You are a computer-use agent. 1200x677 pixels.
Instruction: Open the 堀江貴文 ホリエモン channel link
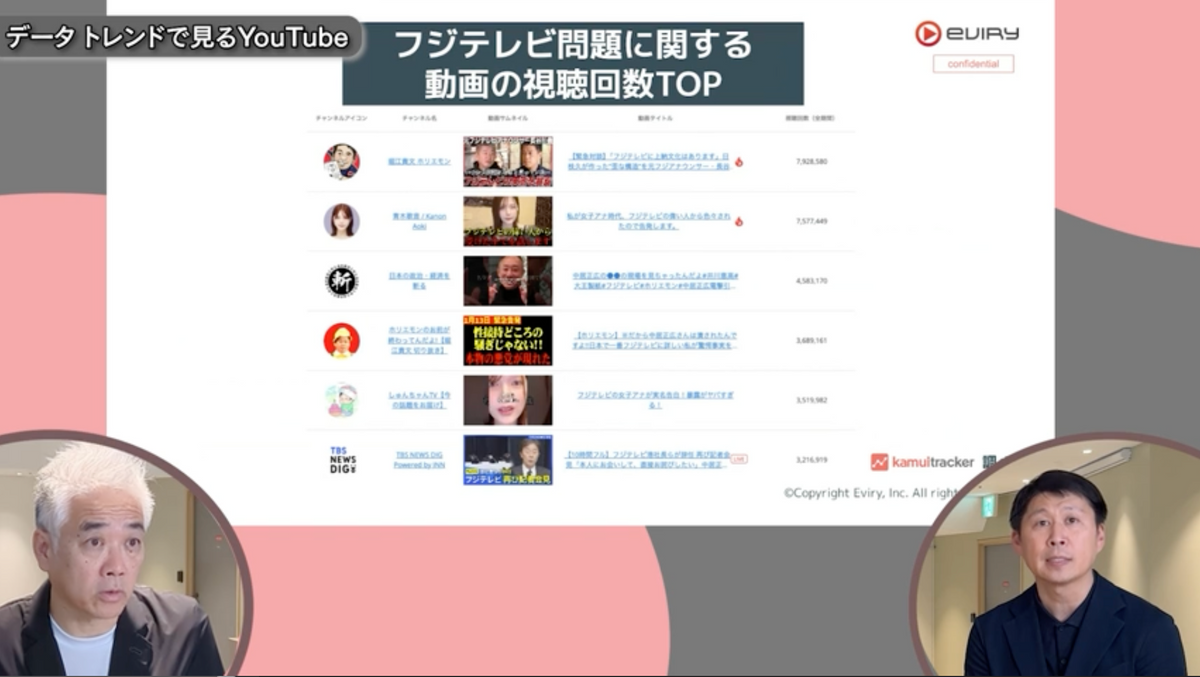[419, 162]
